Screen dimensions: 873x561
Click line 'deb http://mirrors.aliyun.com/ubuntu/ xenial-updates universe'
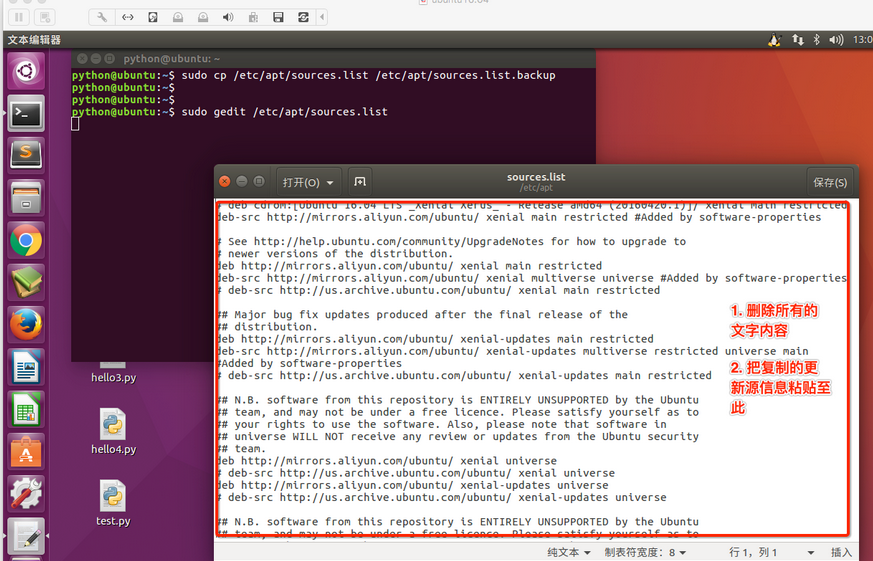(x=413, y=485)
